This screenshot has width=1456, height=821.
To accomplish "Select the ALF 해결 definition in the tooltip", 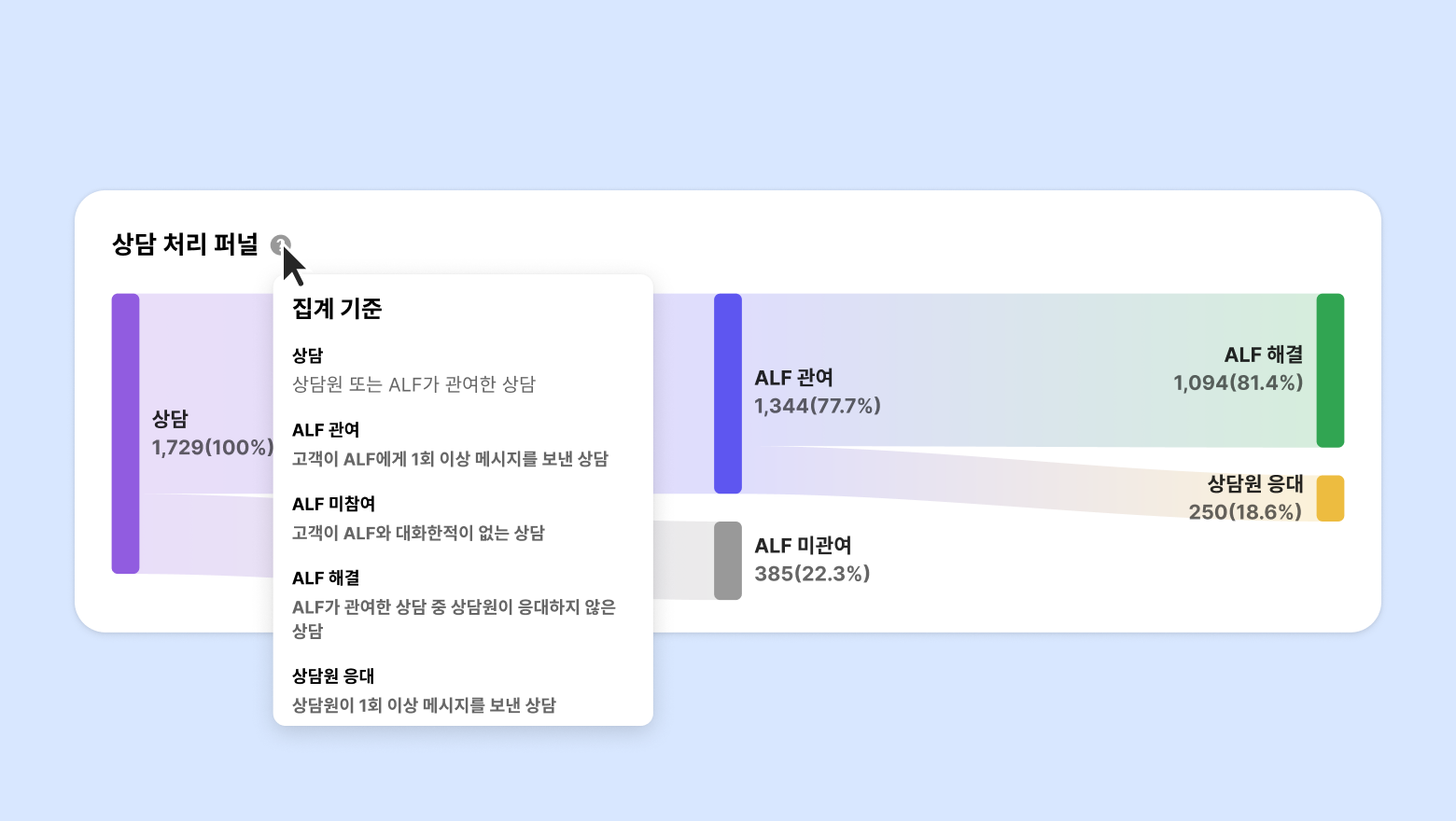I will pos(454,605).
